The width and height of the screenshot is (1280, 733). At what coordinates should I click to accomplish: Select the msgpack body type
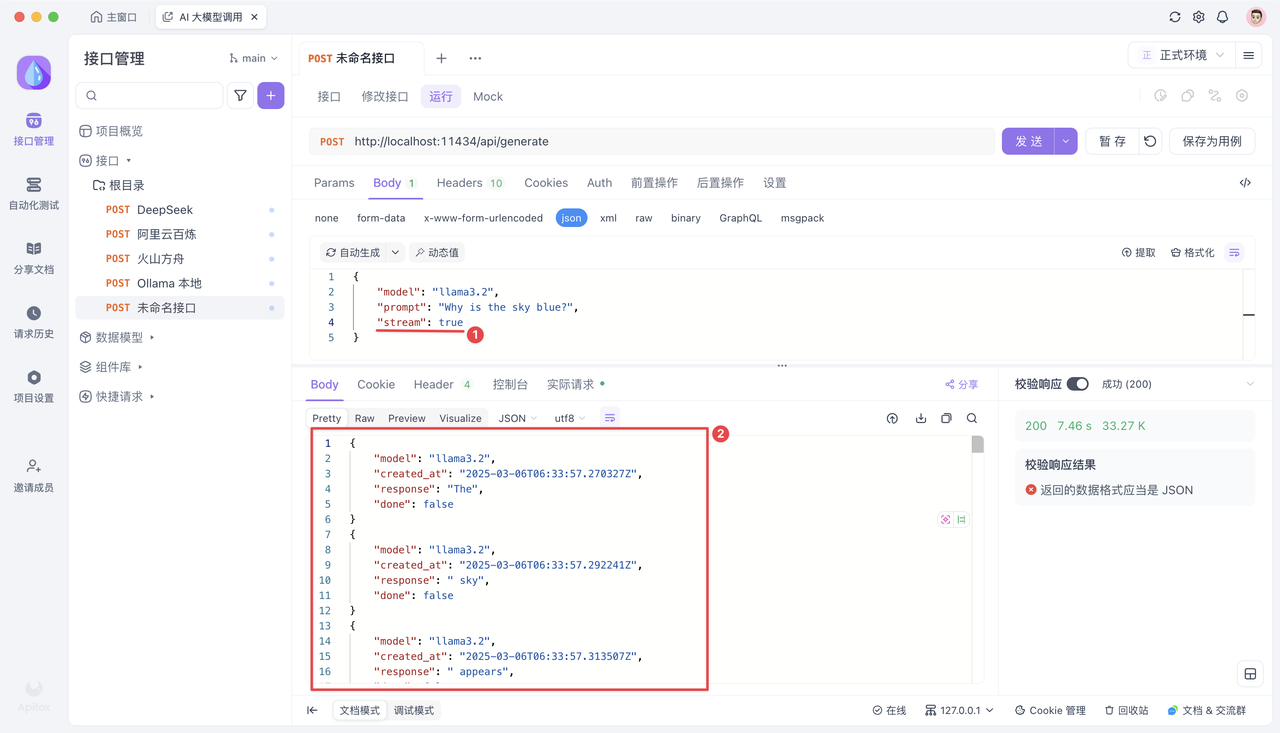pyautogui.click(x=802, y=218)
